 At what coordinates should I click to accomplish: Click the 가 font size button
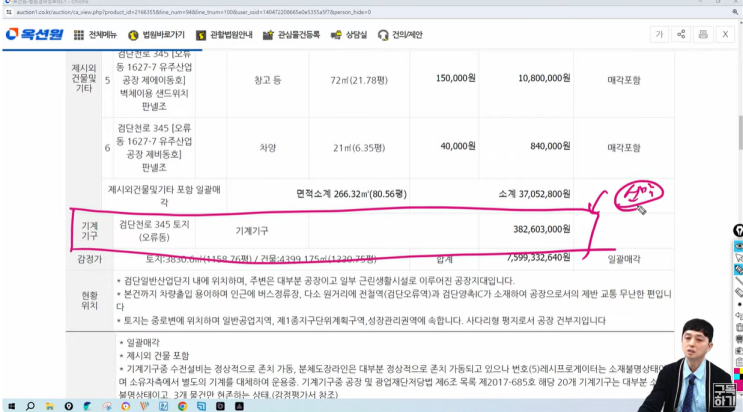[x=659, y=34]
